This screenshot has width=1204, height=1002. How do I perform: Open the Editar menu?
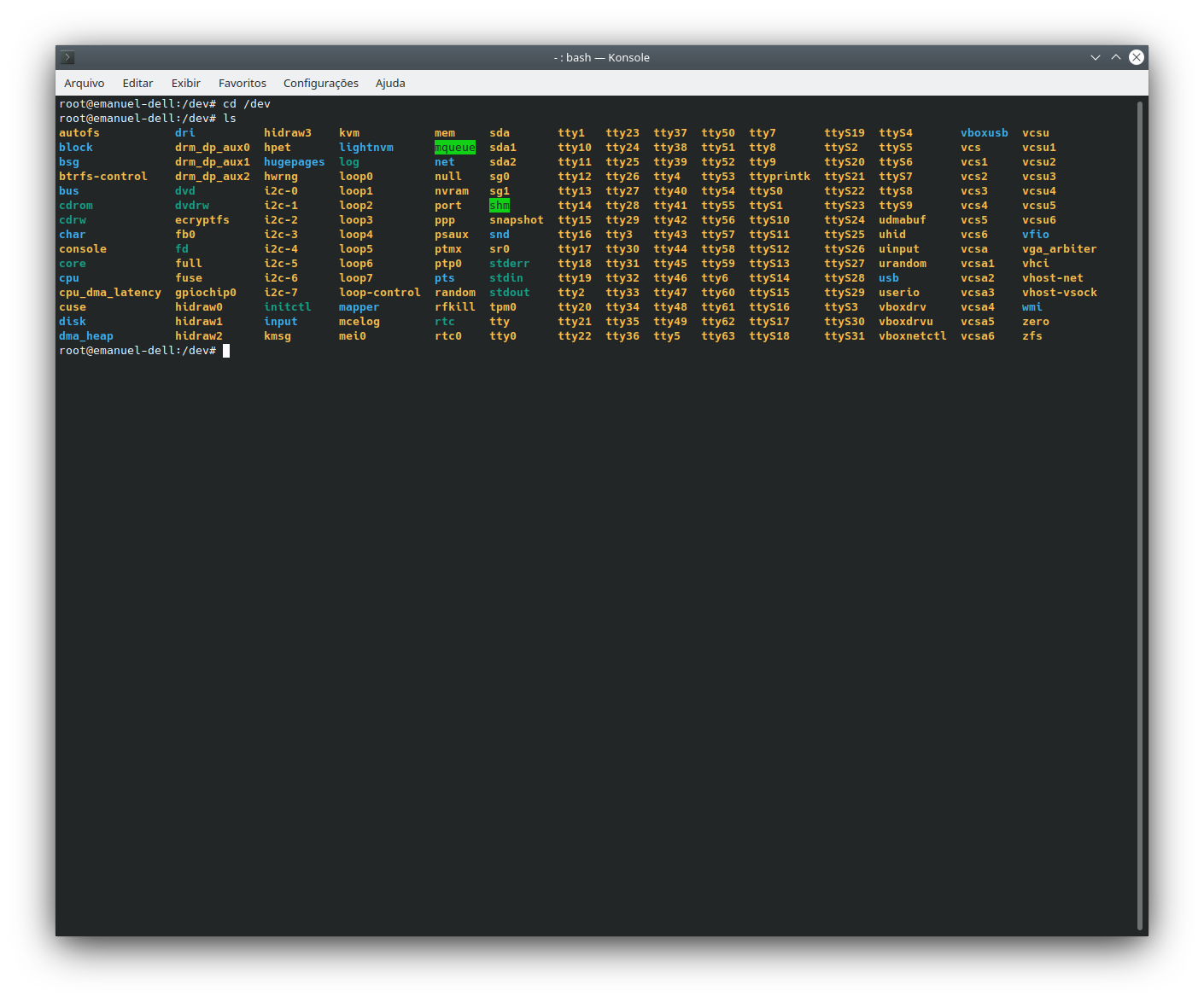(x=137, y=84)
